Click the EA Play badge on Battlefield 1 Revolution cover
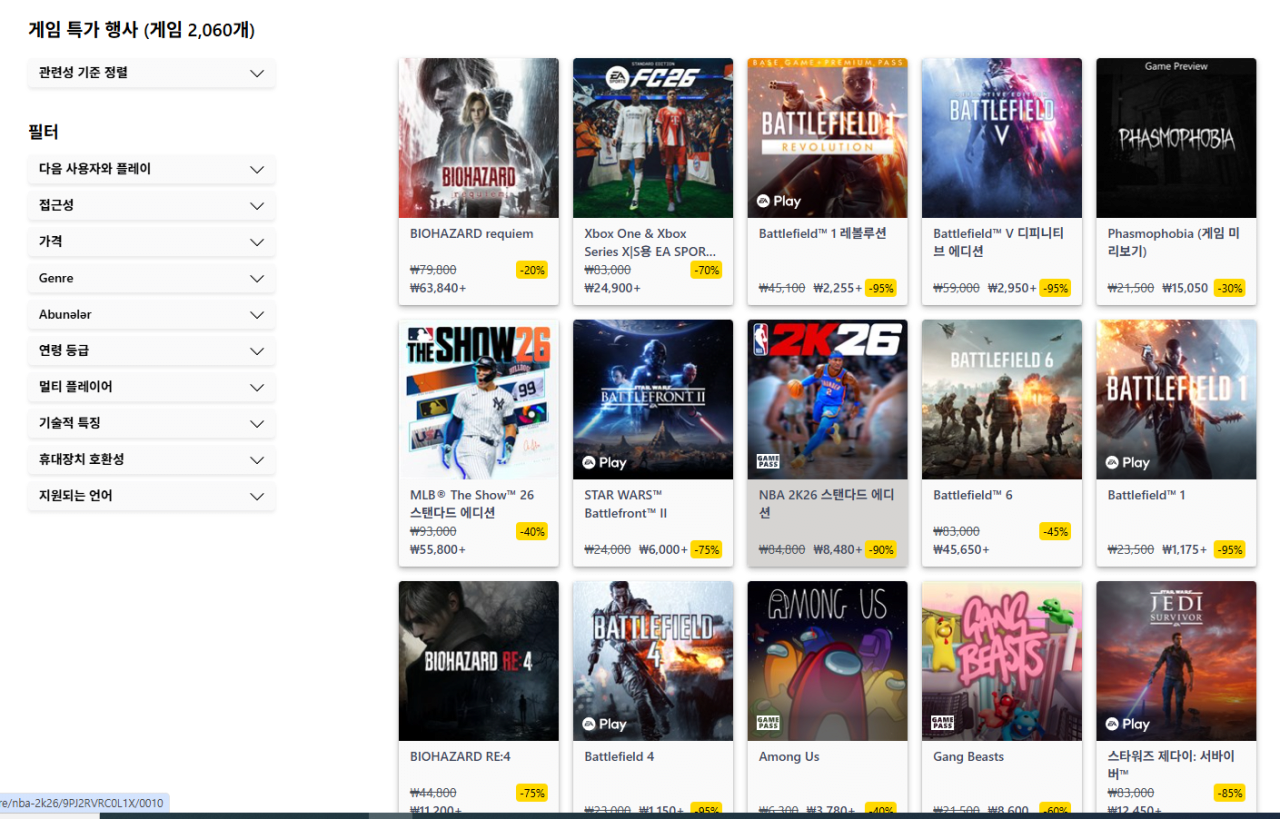 [779, 201]
